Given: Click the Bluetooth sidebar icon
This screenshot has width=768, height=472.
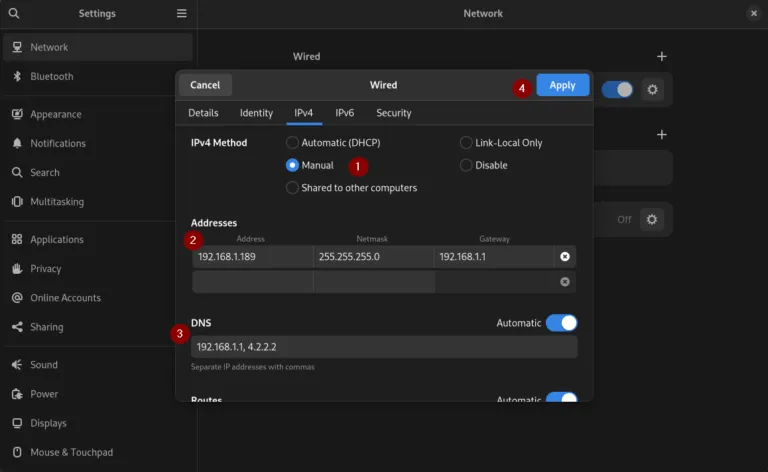Looking at the screenshot, I should tap(17, 76).
